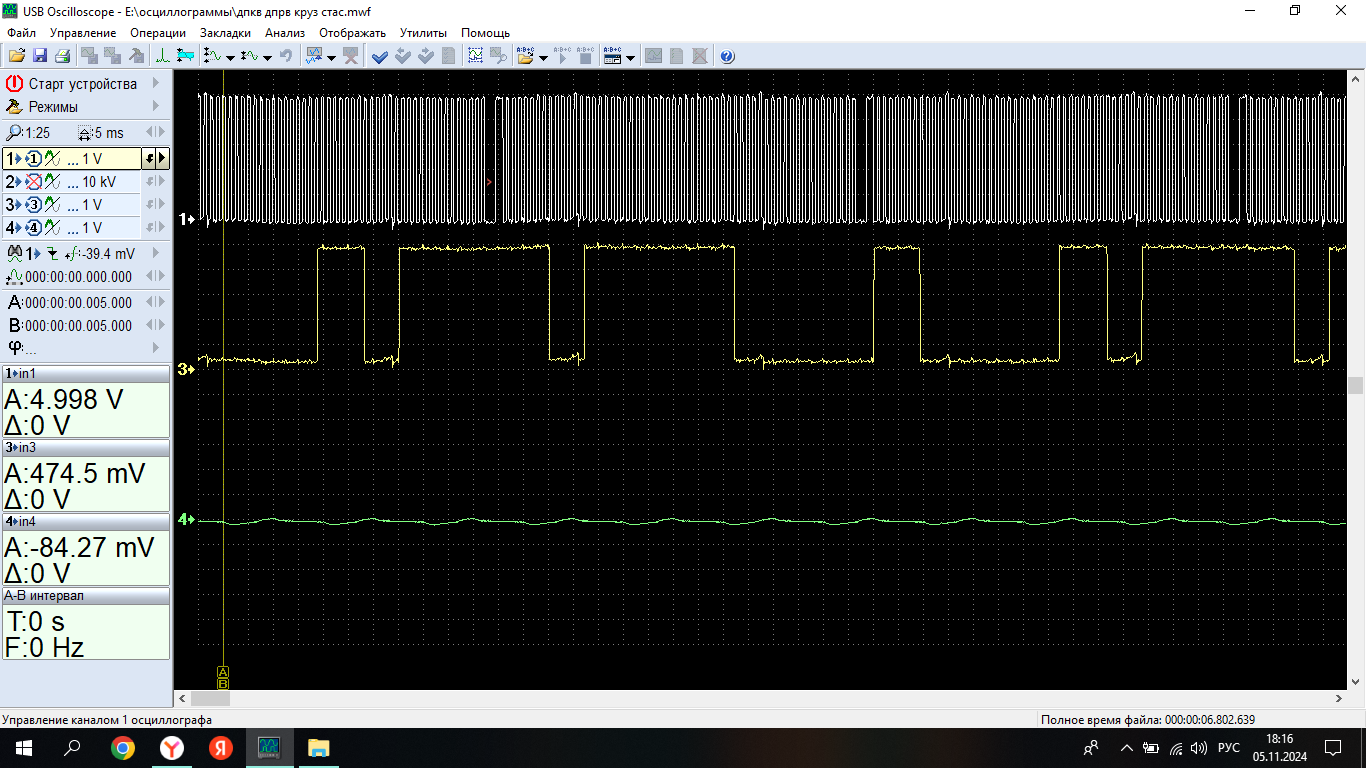This screenshot has width=1366, height=768.
Task: Click the Старт устройства button
Action: (x=82, y=84)
